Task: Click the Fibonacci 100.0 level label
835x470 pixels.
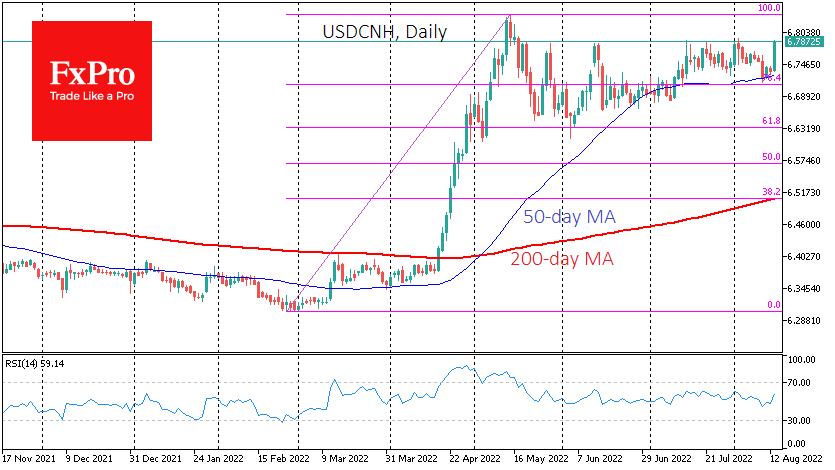Action: (x=768, y=8)
